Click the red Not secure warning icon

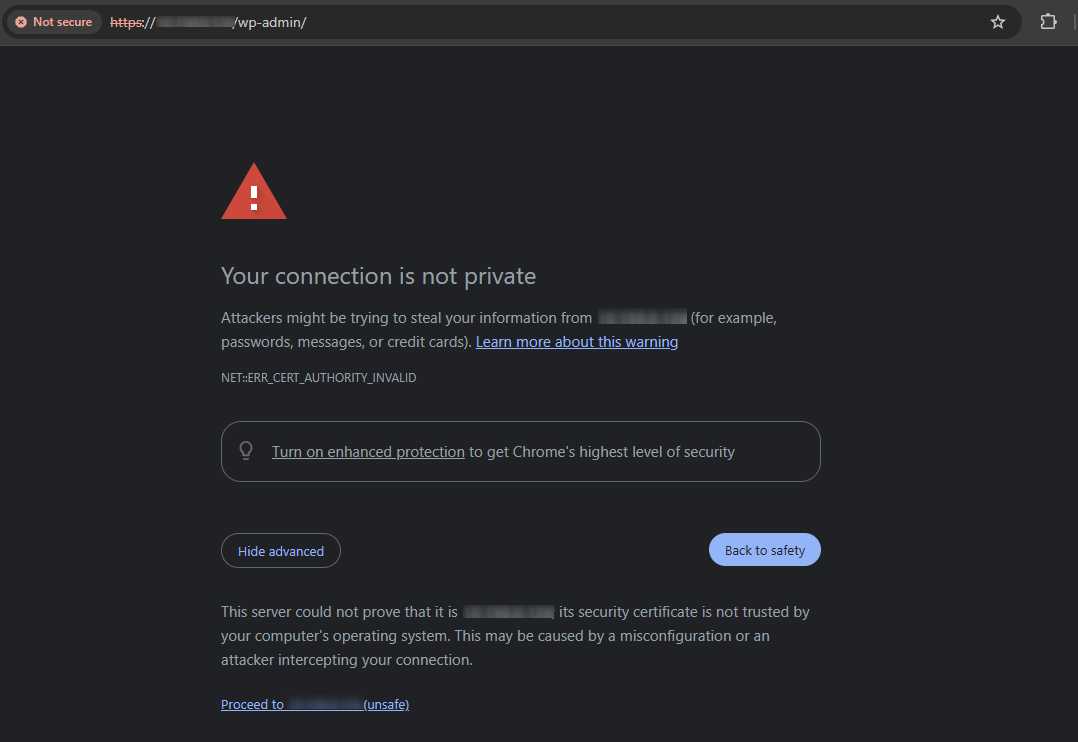coord(21,22)
